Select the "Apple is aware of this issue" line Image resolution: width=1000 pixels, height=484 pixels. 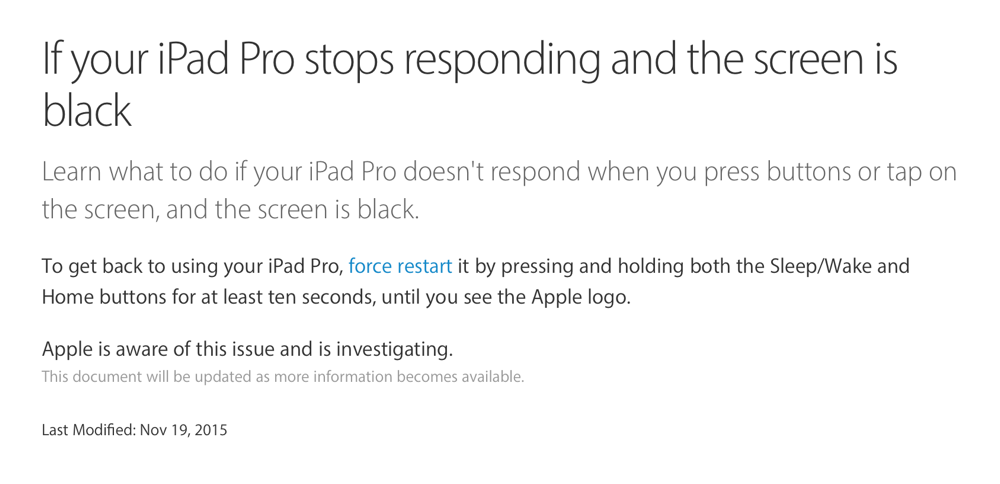(247, 349)
